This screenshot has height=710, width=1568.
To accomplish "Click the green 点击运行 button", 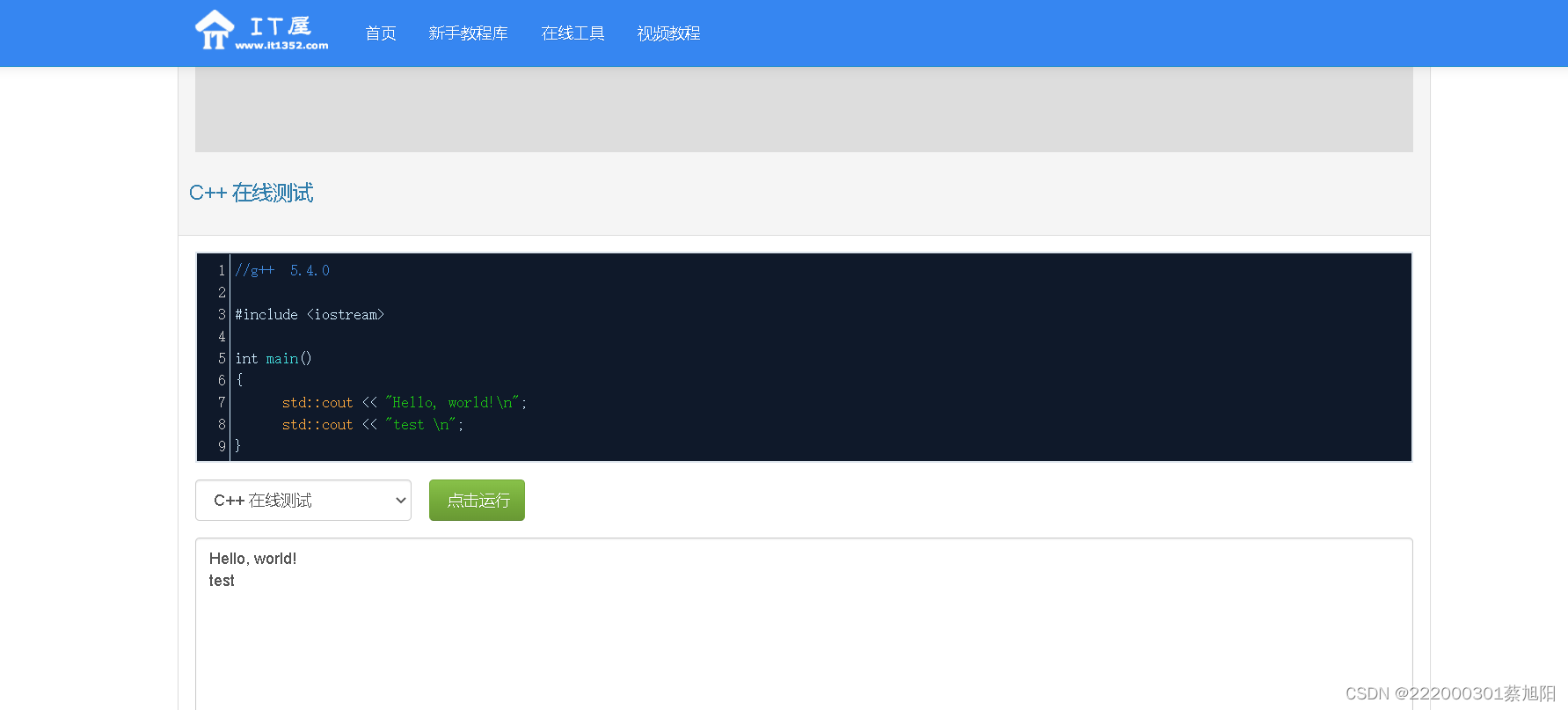I will 477,500.
